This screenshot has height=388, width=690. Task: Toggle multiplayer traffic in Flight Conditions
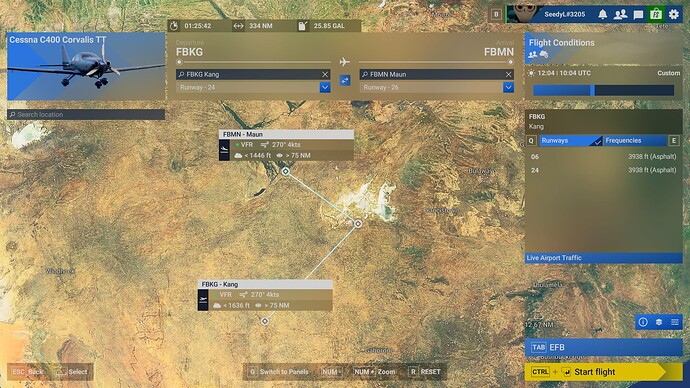point(532,55)
